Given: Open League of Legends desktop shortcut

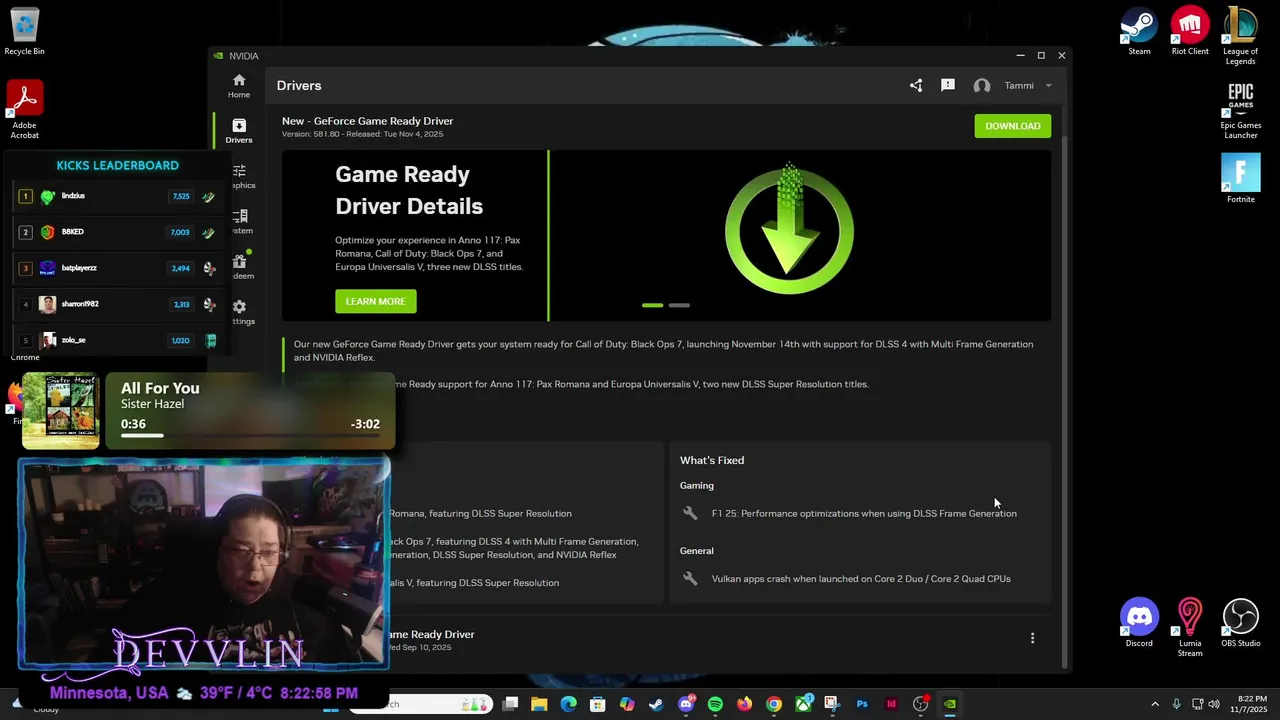Looking at the screenshot, I should point(1240,36).
